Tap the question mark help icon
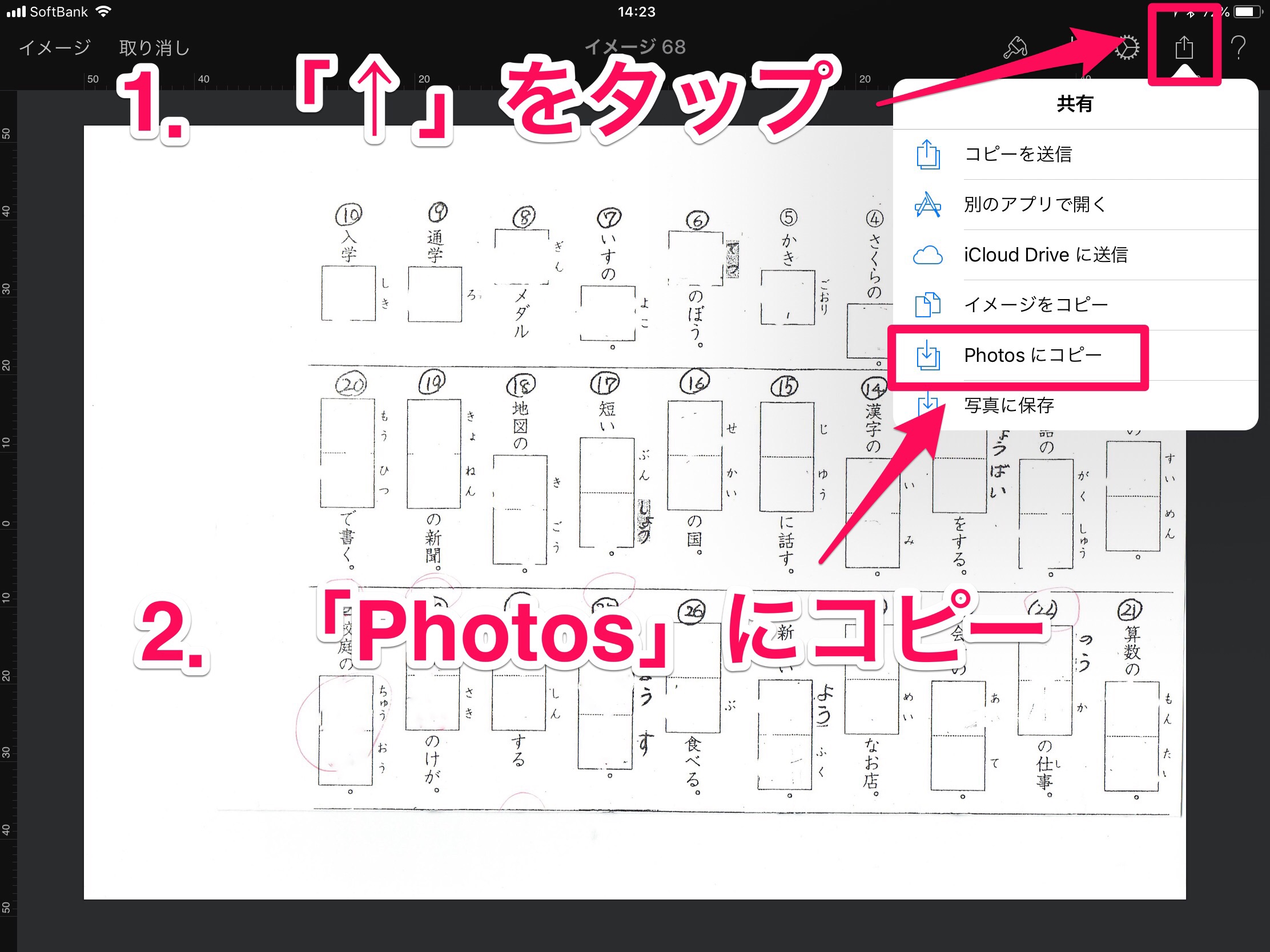The height and width of the screenshot is (952, 1270). pyautogui.click(x=1239, y=48)
